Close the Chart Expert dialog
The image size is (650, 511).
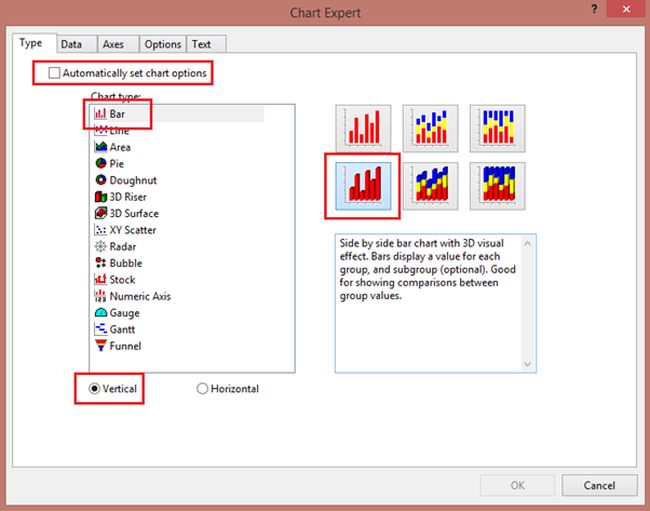pyautogui.click(x=626, y=9)
